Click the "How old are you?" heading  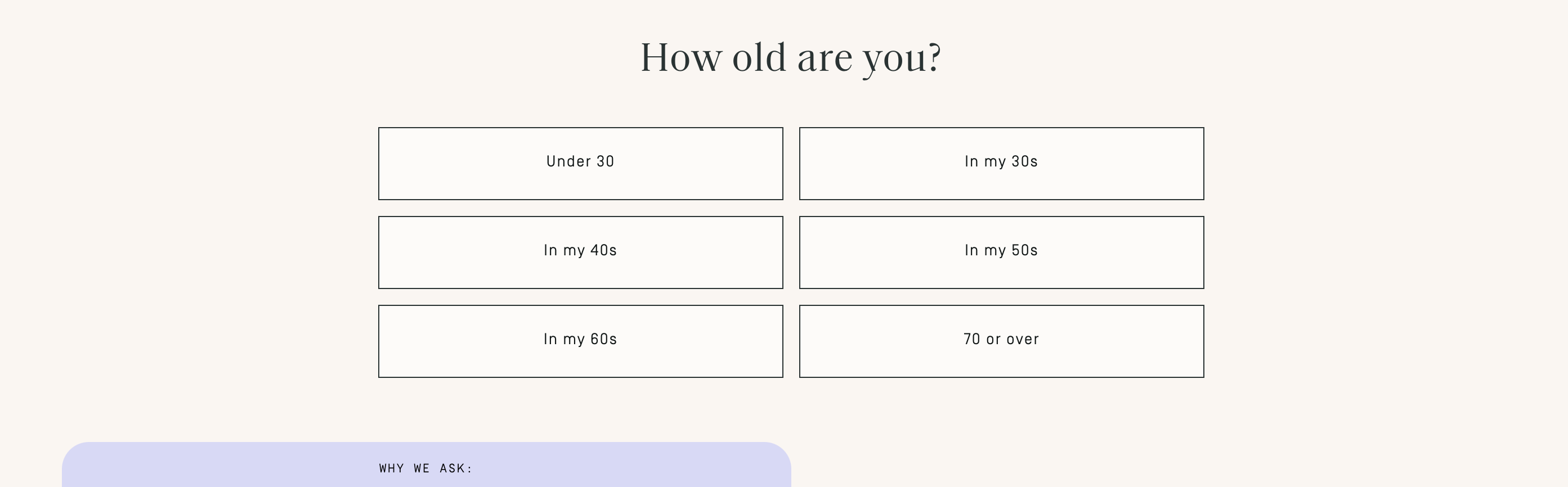[x=791, y=58]
